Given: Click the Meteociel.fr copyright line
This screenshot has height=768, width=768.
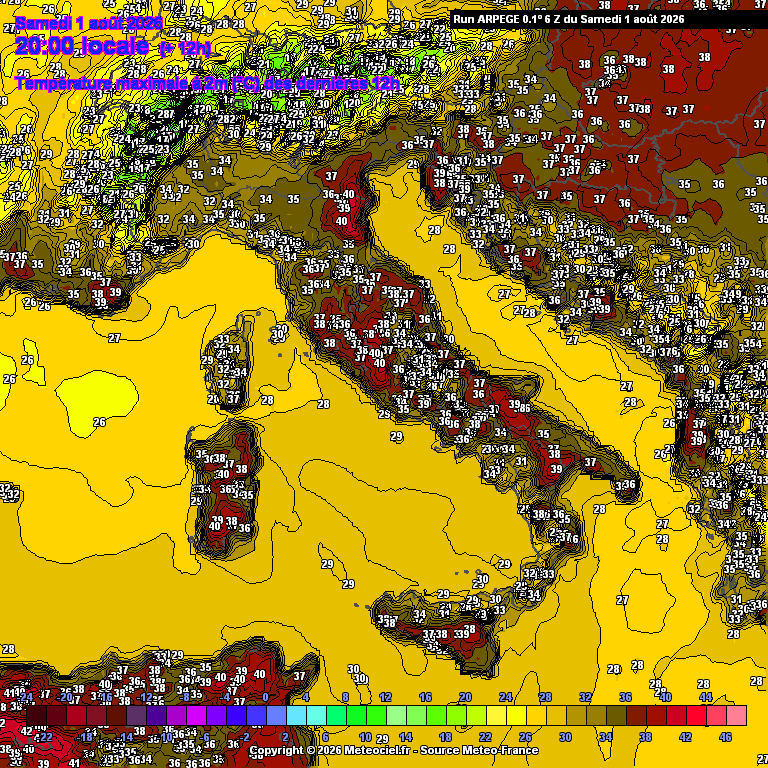Looking at the screenshot, I should (x=394, y=750).
